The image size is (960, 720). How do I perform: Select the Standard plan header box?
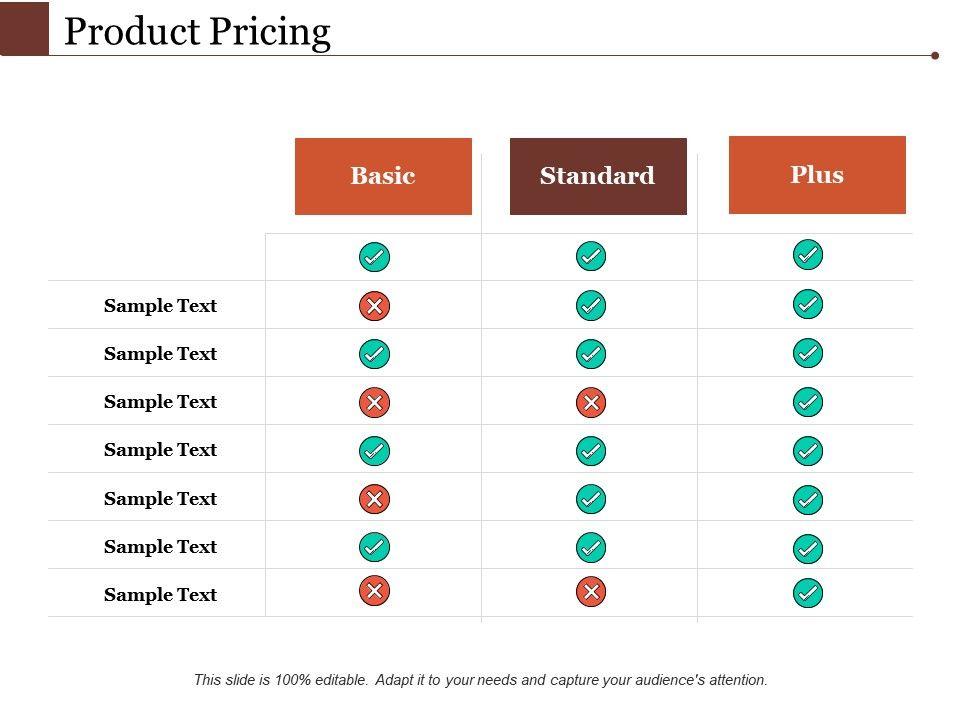pyautogui.click(x=598, y=176)
